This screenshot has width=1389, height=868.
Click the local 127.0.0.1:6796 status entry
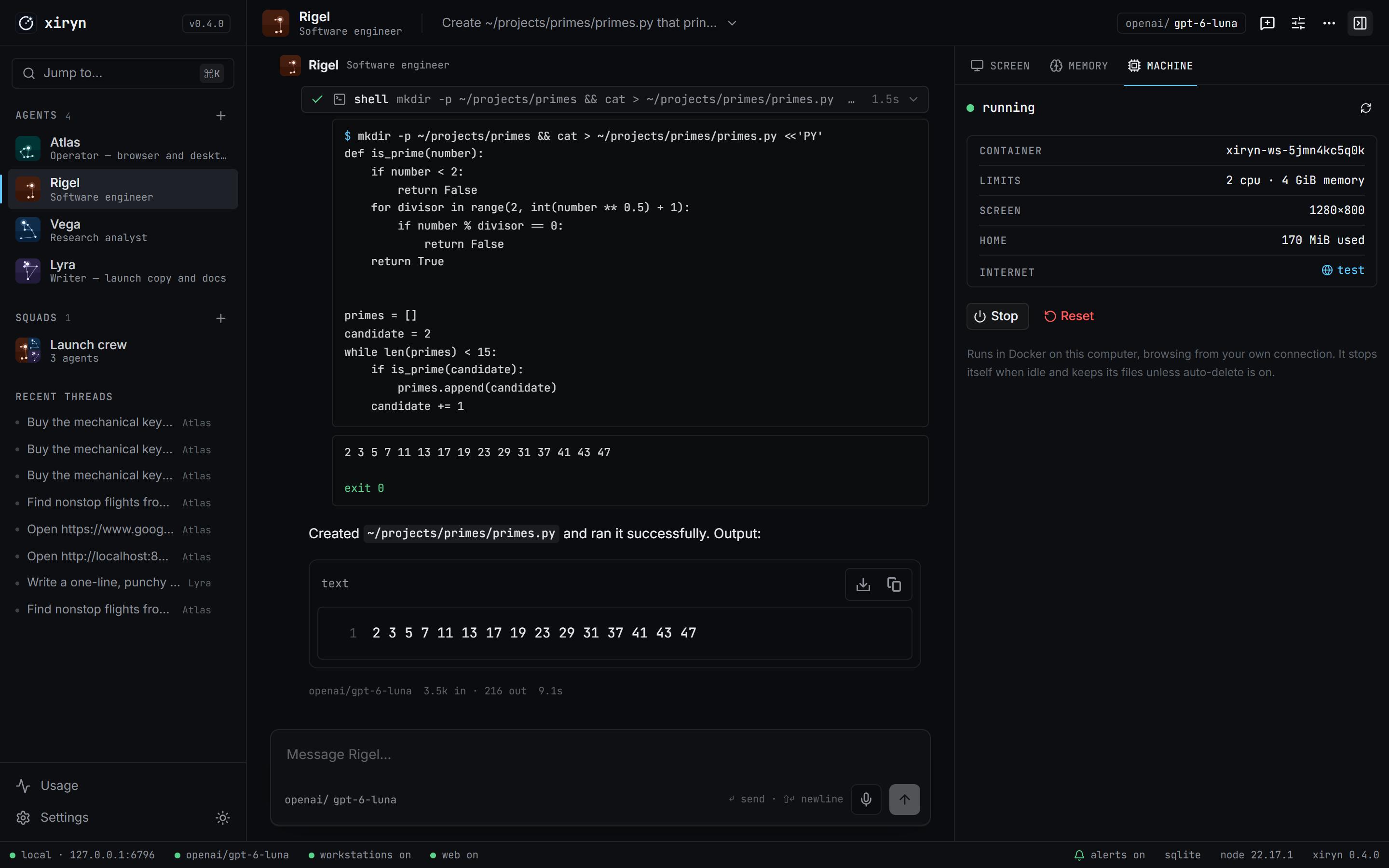(x=82, y=855)
